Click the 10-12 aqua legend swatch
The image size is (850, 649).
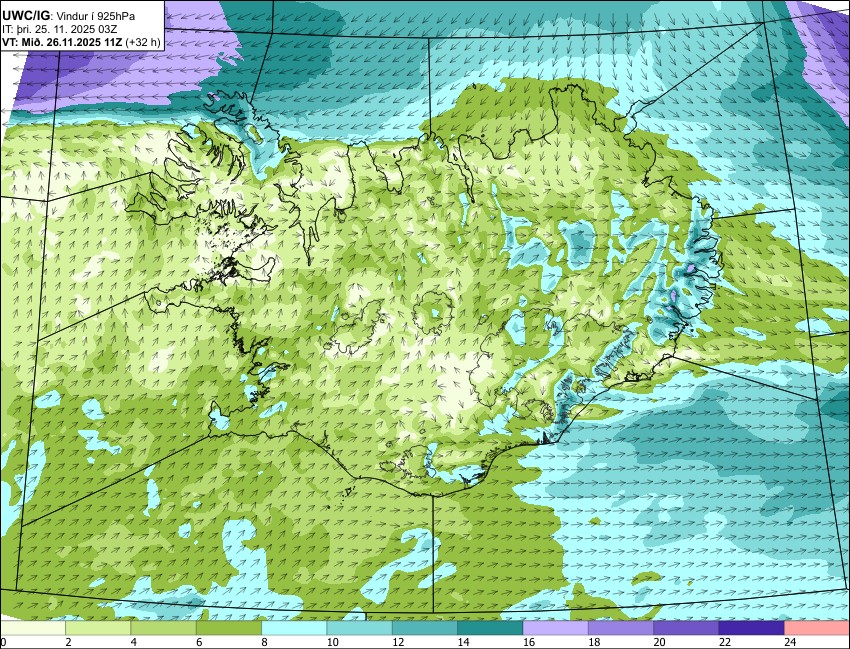[x=359, y=628]
